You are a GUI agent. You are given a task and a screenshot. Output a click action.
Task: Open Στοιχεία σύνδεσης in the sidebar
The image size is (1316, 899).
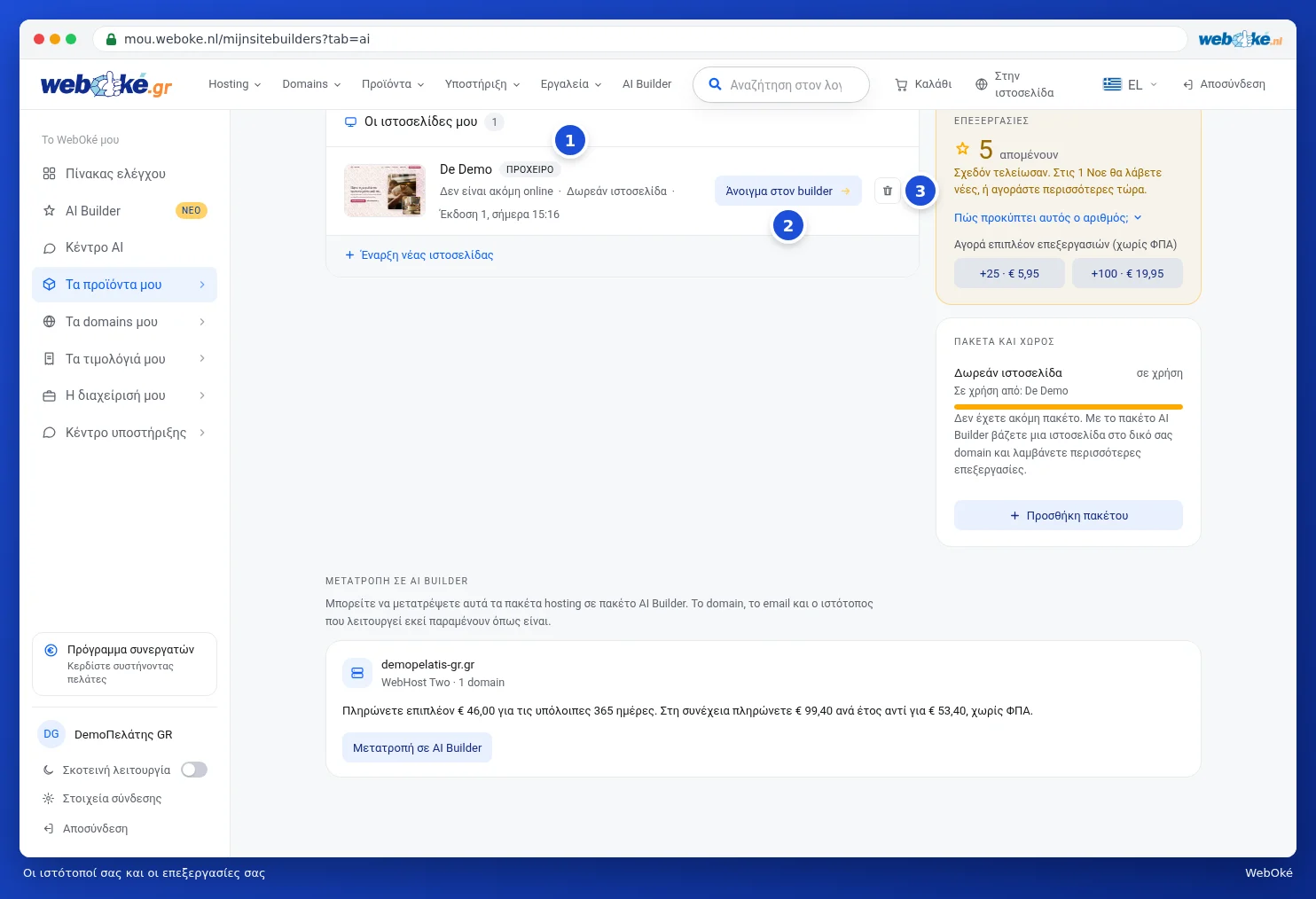[x=112, y=799]
